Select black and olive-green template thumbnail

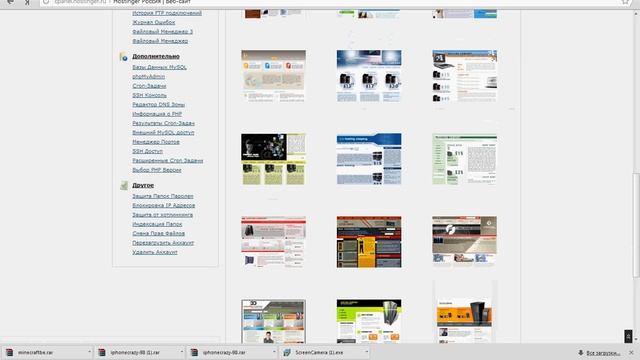pos(273,159)
